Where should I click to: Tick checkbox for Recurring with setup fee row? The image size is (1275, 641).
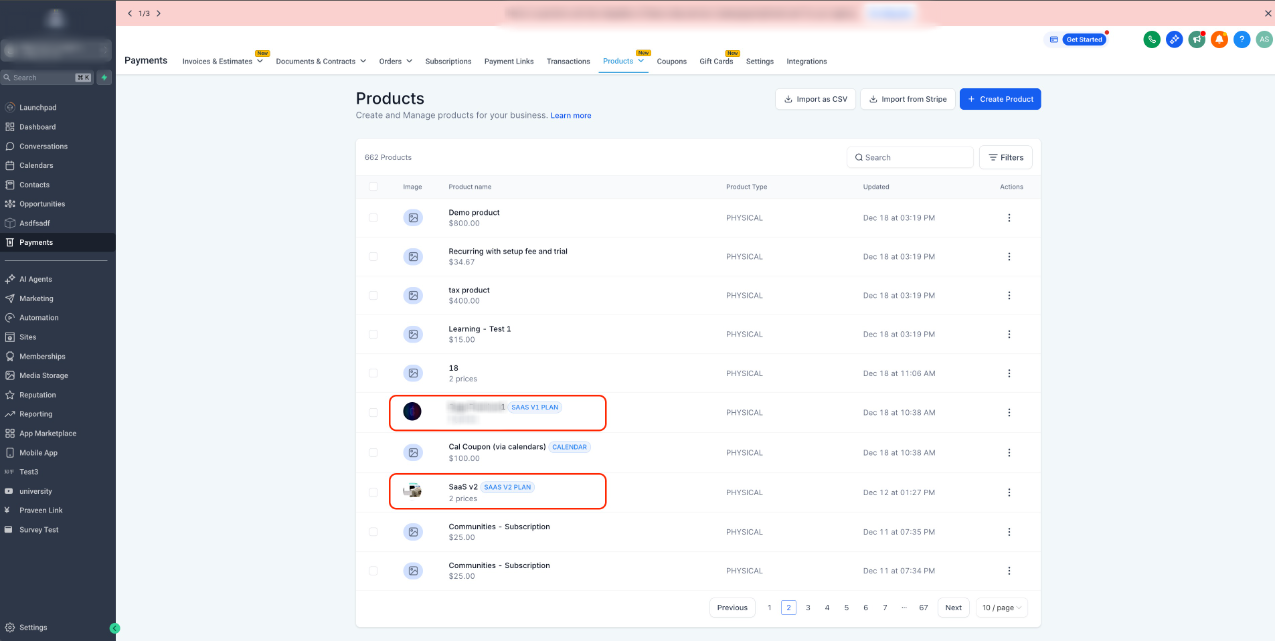tap(373, 256)
